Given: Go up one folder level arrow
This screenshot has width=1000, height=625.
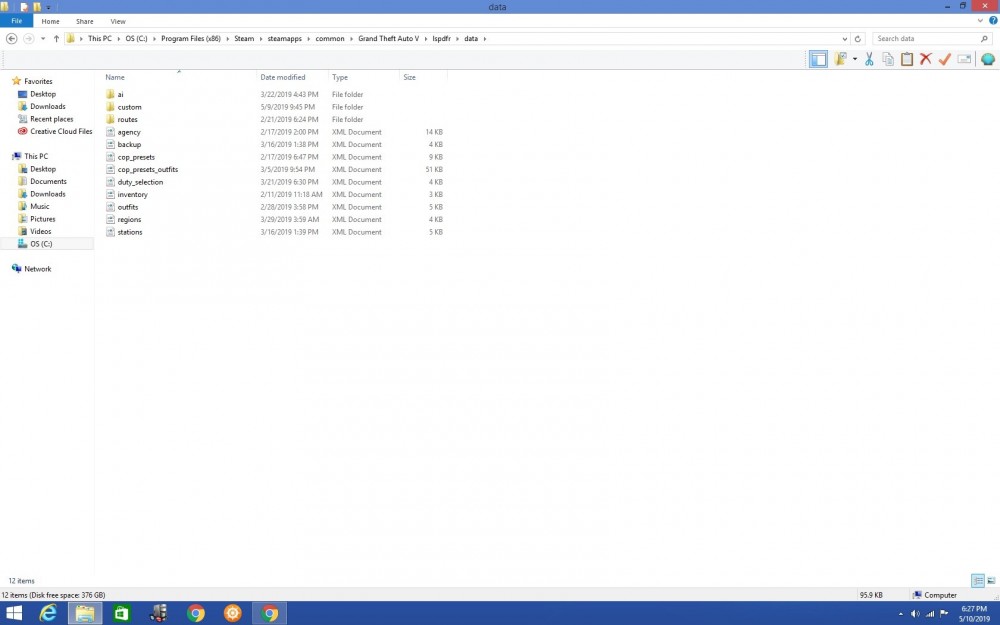Looking at the screenshot, I should 56,38.
